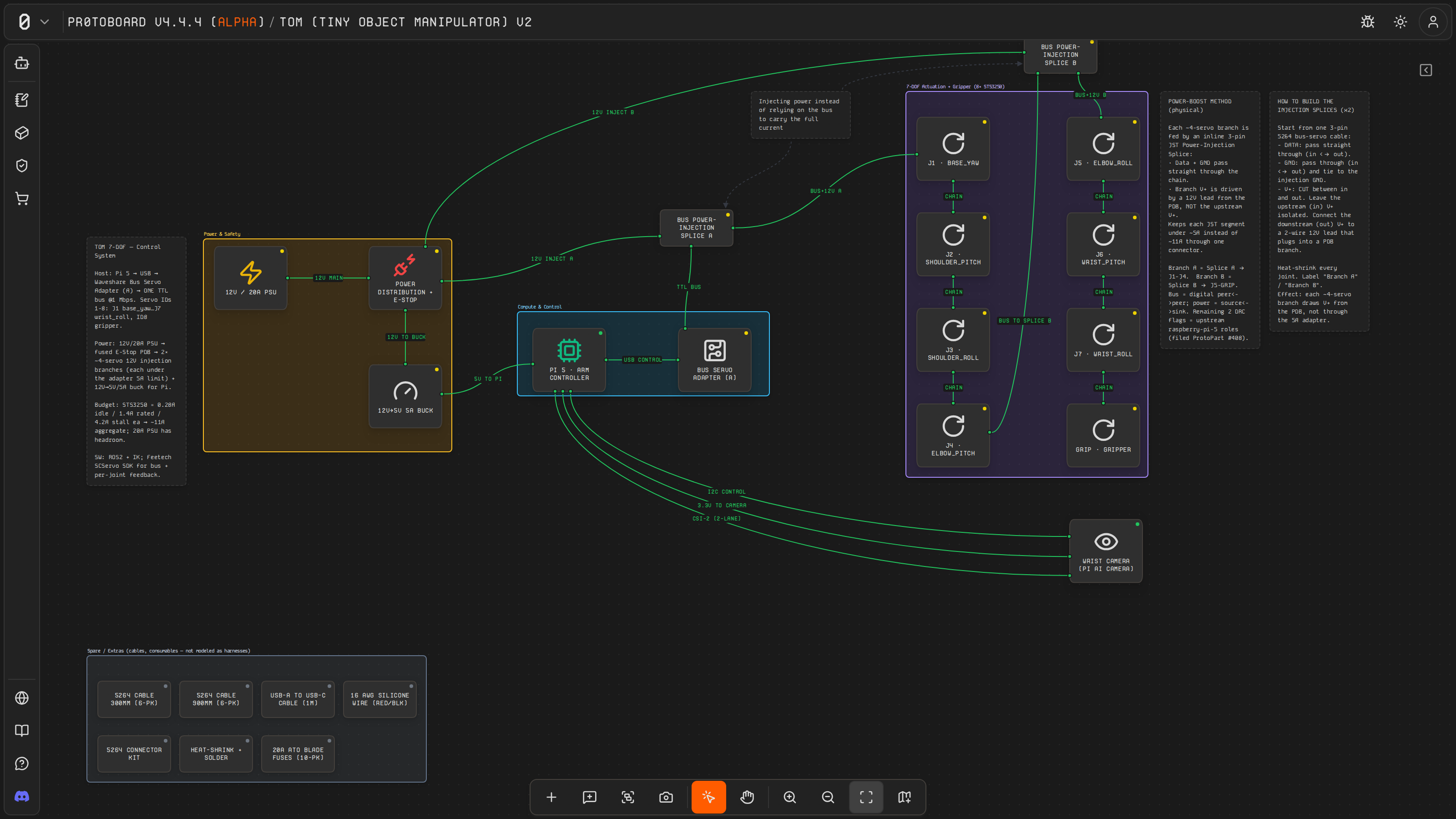The width and height of the screenshot is (1456, 819).
Task: Select the GRIP · GRIPPER servo node
Action: click(x=1103, y=435)
